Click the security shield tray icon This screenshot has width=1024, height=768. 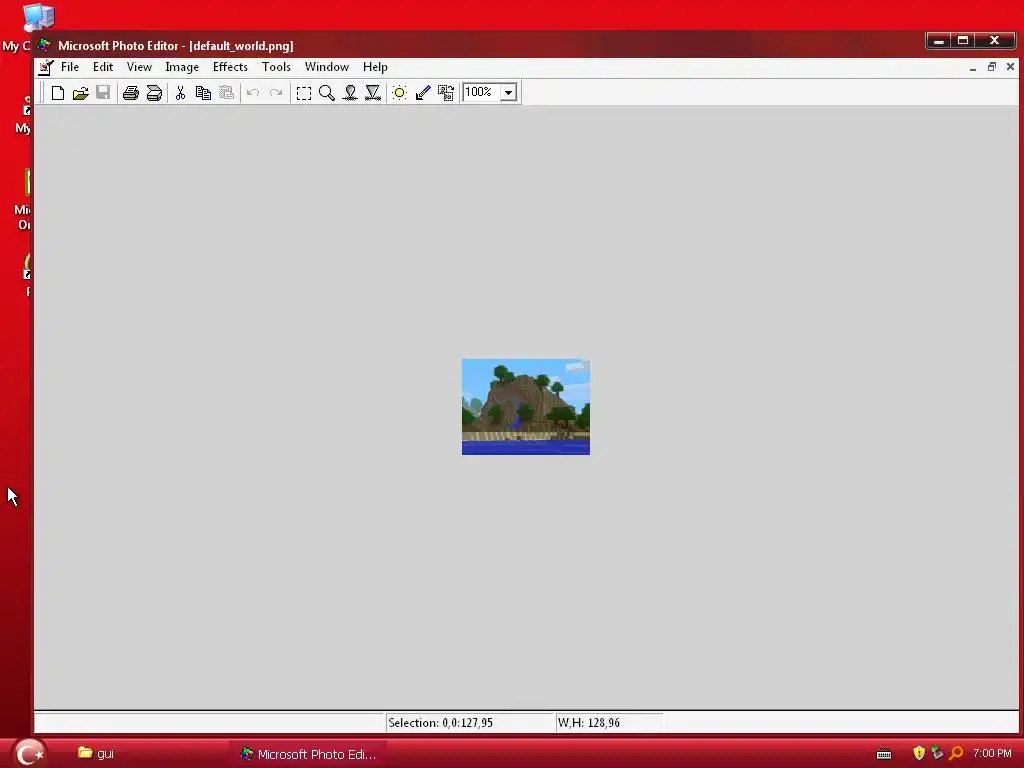[x=919, y=753]
